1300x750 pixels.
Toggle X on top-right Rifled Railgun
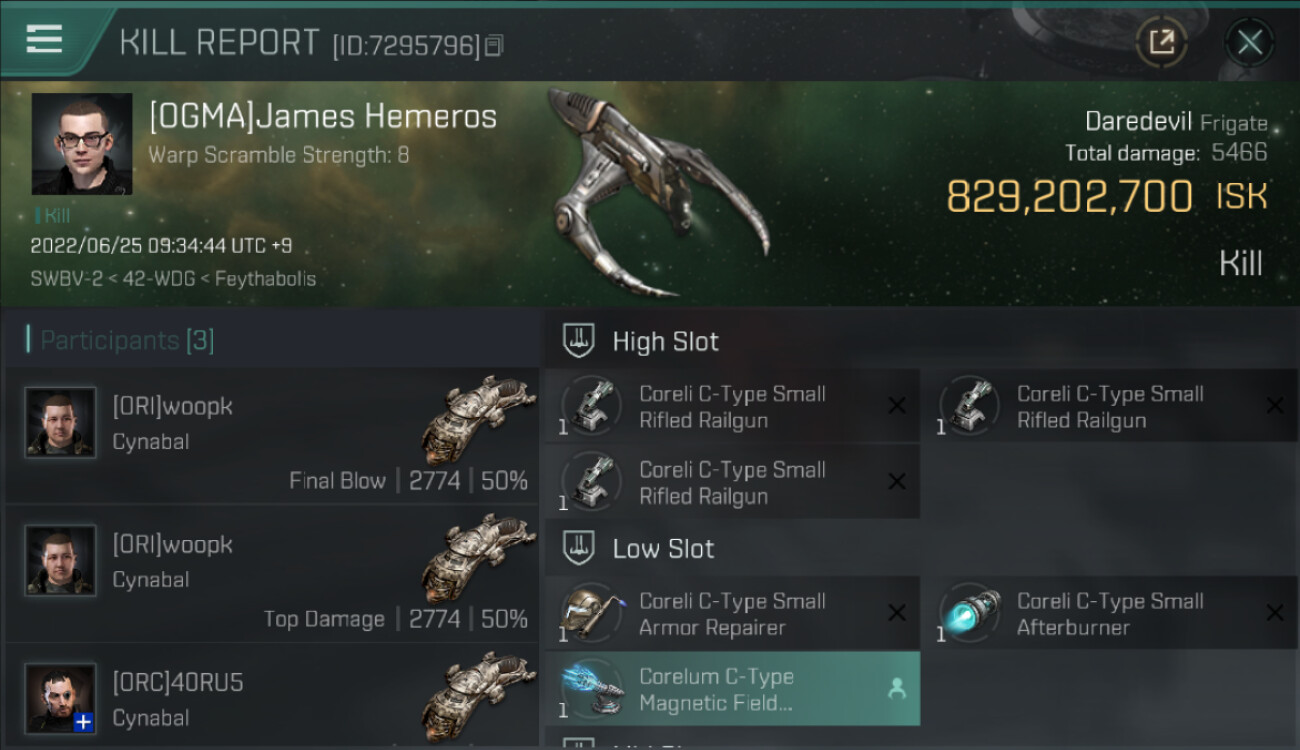[1274, 405]
